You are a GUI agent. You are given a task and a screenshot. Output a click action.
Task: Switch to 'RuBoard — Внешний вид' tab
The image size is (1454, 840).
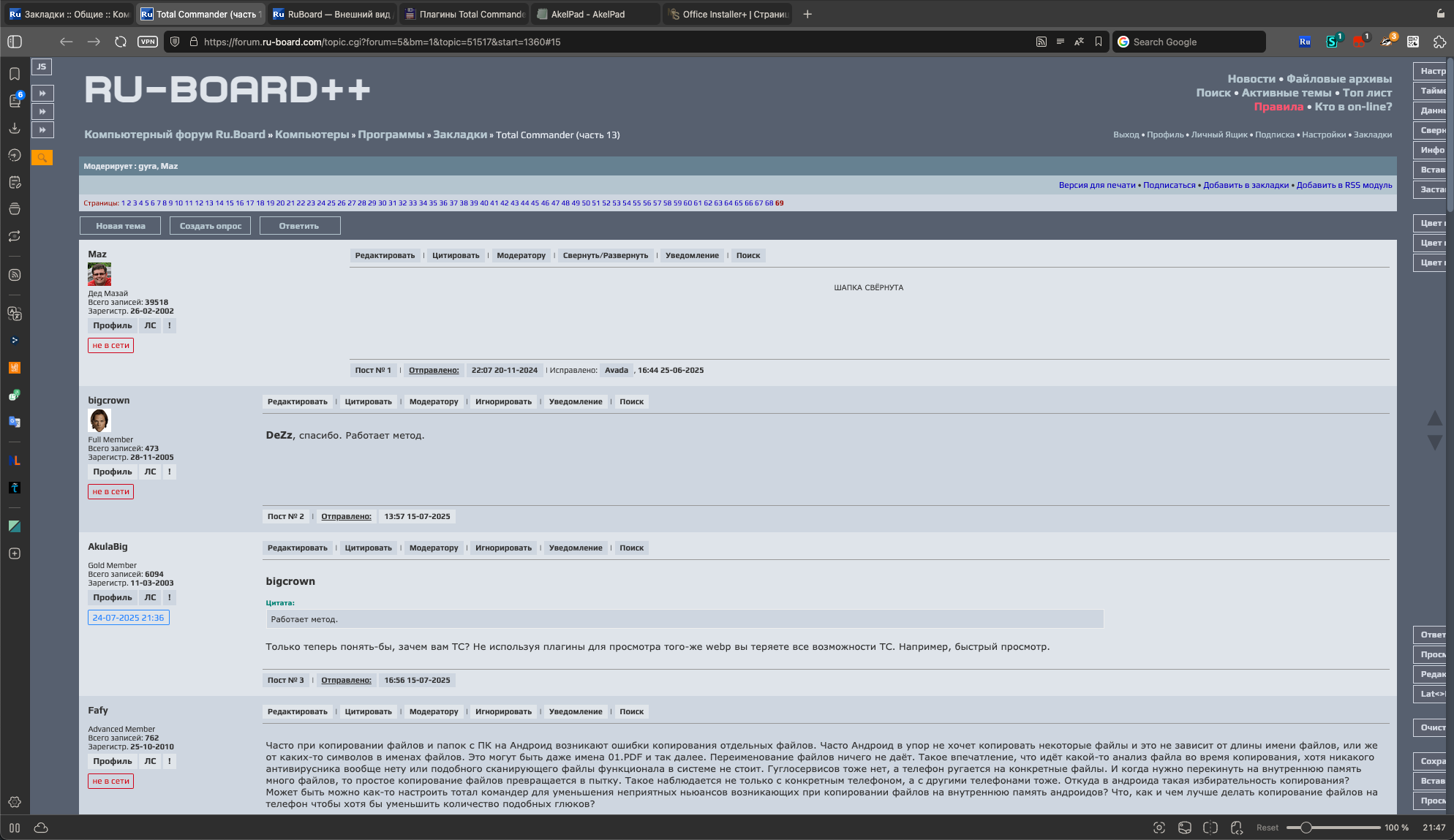(x=333, y=14)
